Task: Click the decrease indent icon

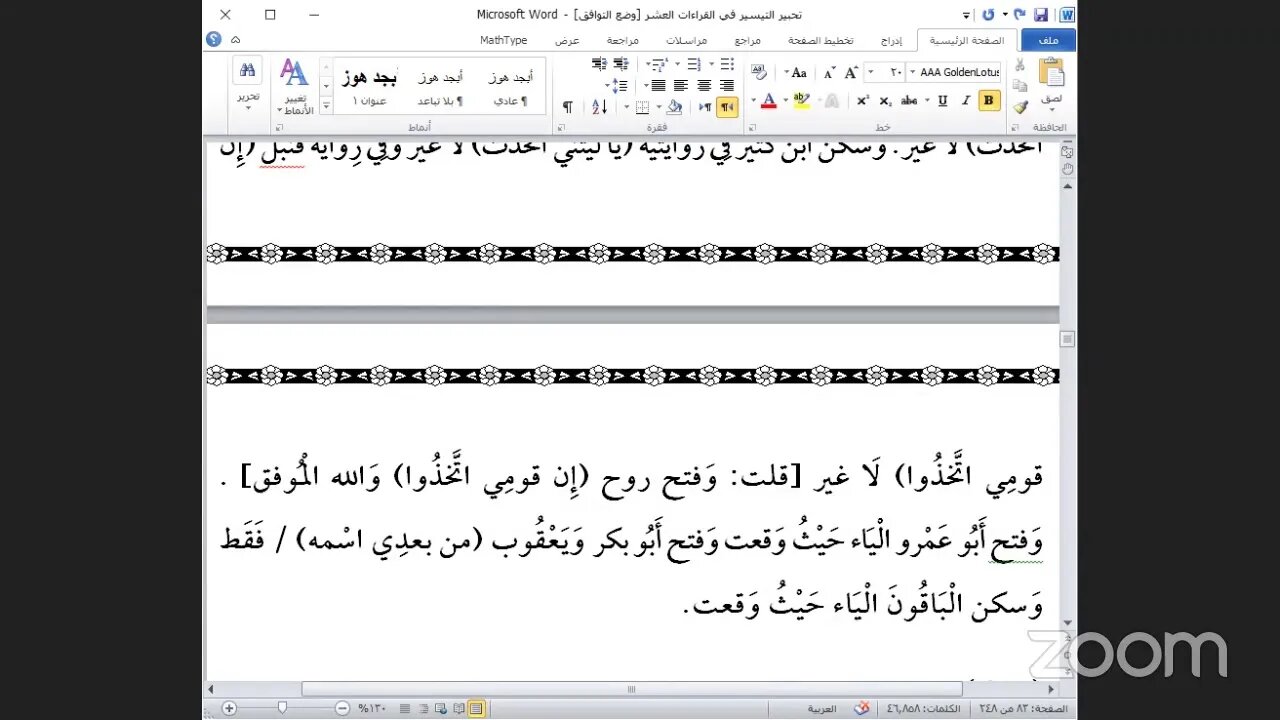Action: click(622, 64)
